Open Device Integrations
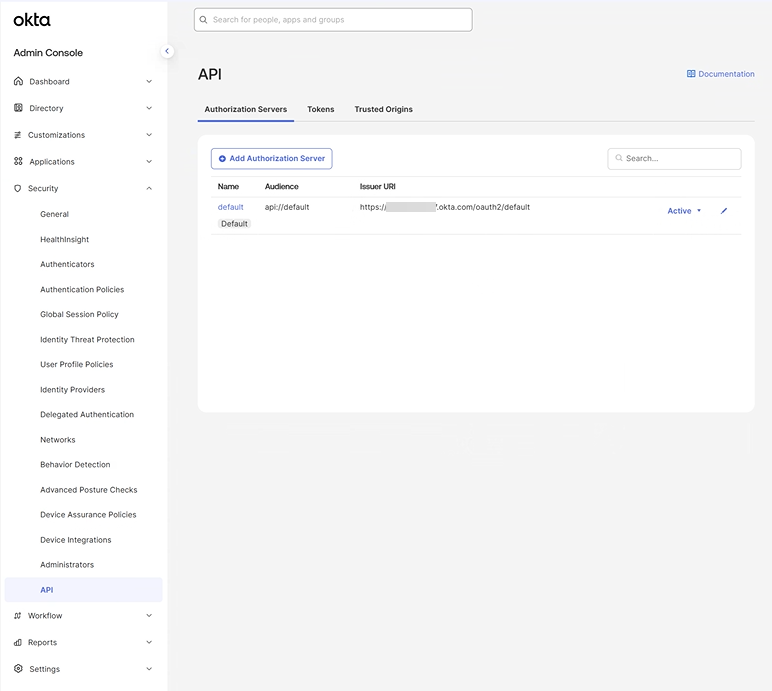The width and height of the screenshot is (772, 691). coord(76,540)
